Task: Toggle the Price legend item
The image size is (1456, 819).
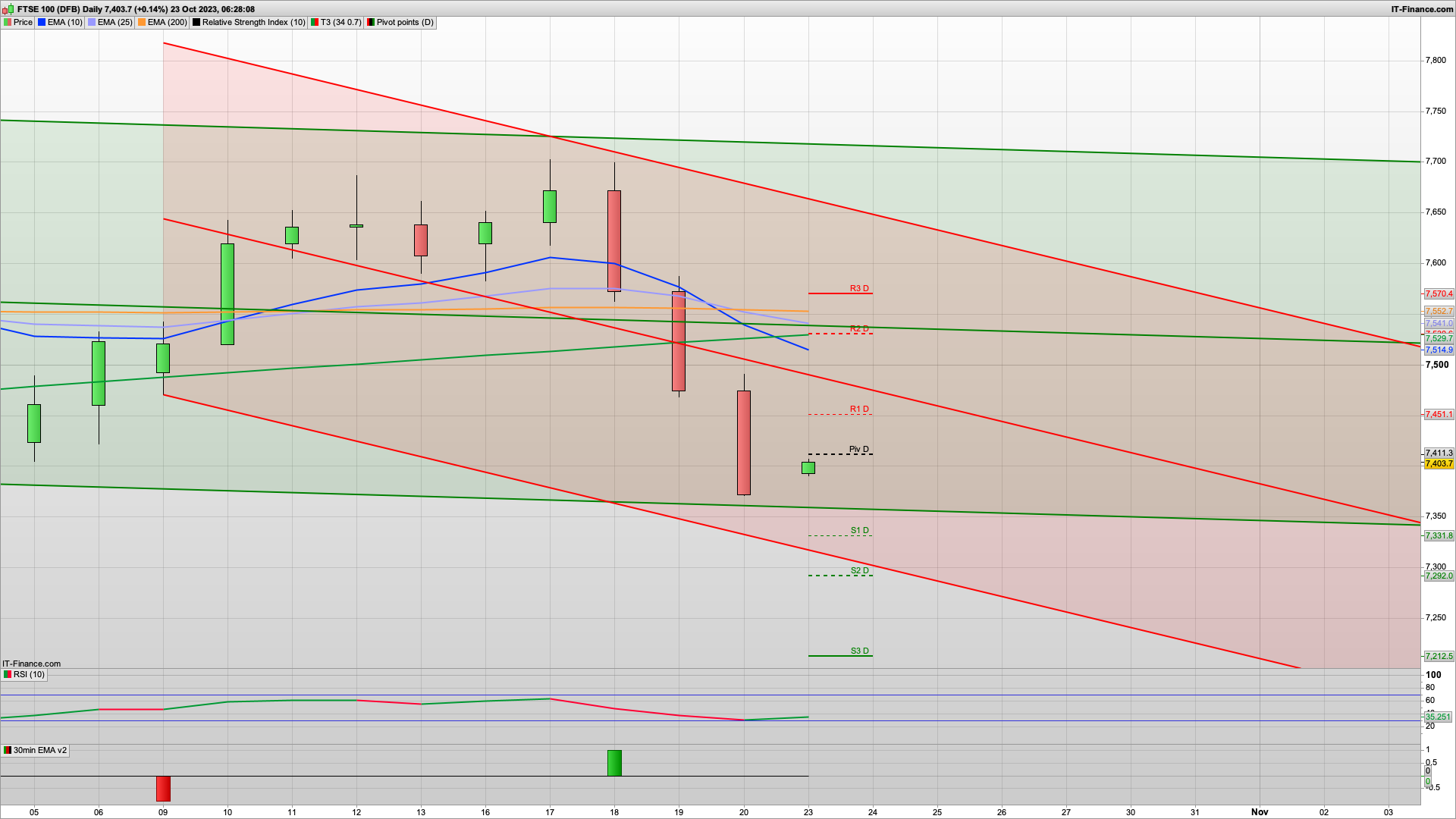Action: coord(18,22)
